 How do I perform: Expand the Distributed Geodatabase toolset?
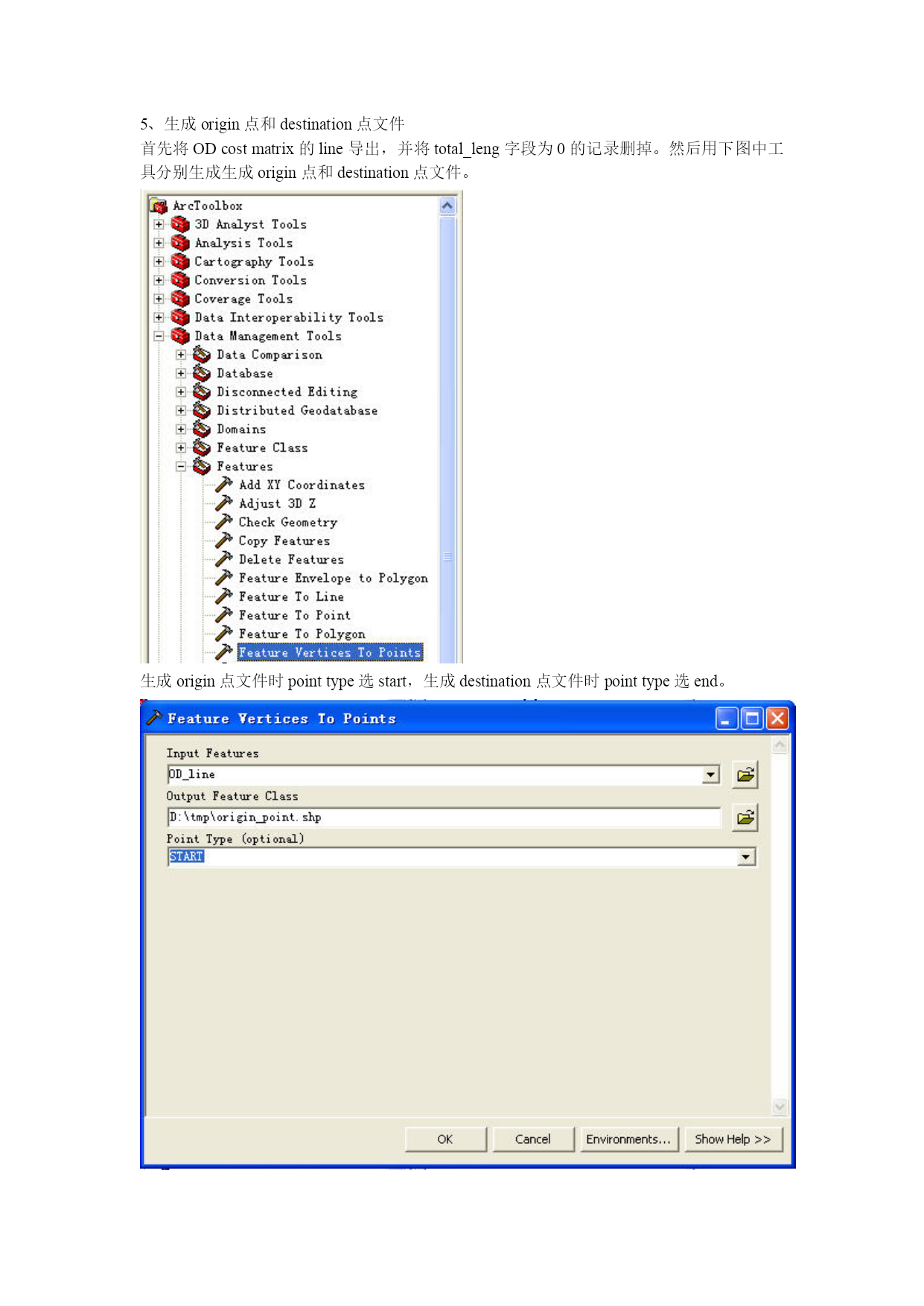pyautogui.click(x=181, y=410)
